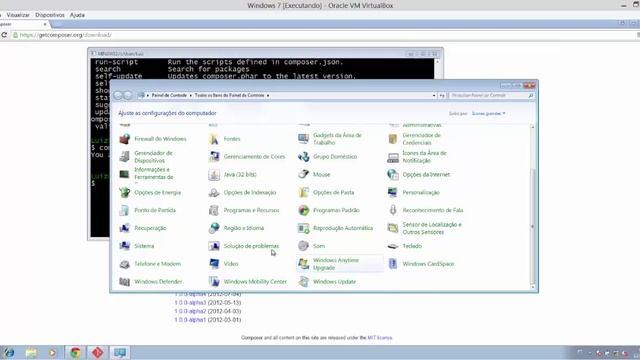Open Firewall do Windows icon
The width and height of the screenshot is (640, 360).
[124, 139]
